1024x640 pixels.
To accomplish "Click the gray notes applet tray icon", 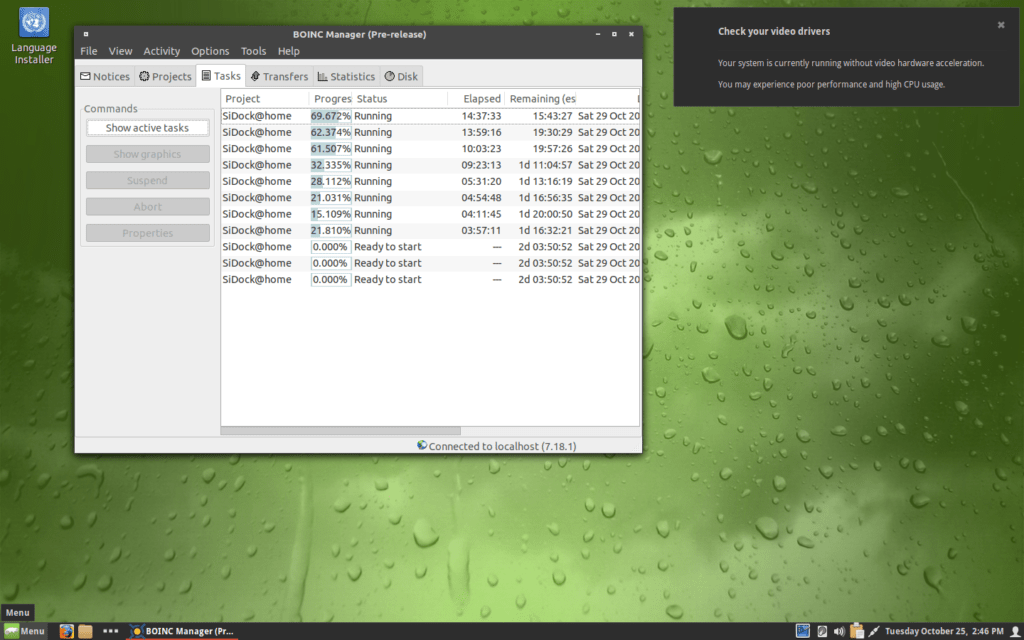I will pos(822,631).
